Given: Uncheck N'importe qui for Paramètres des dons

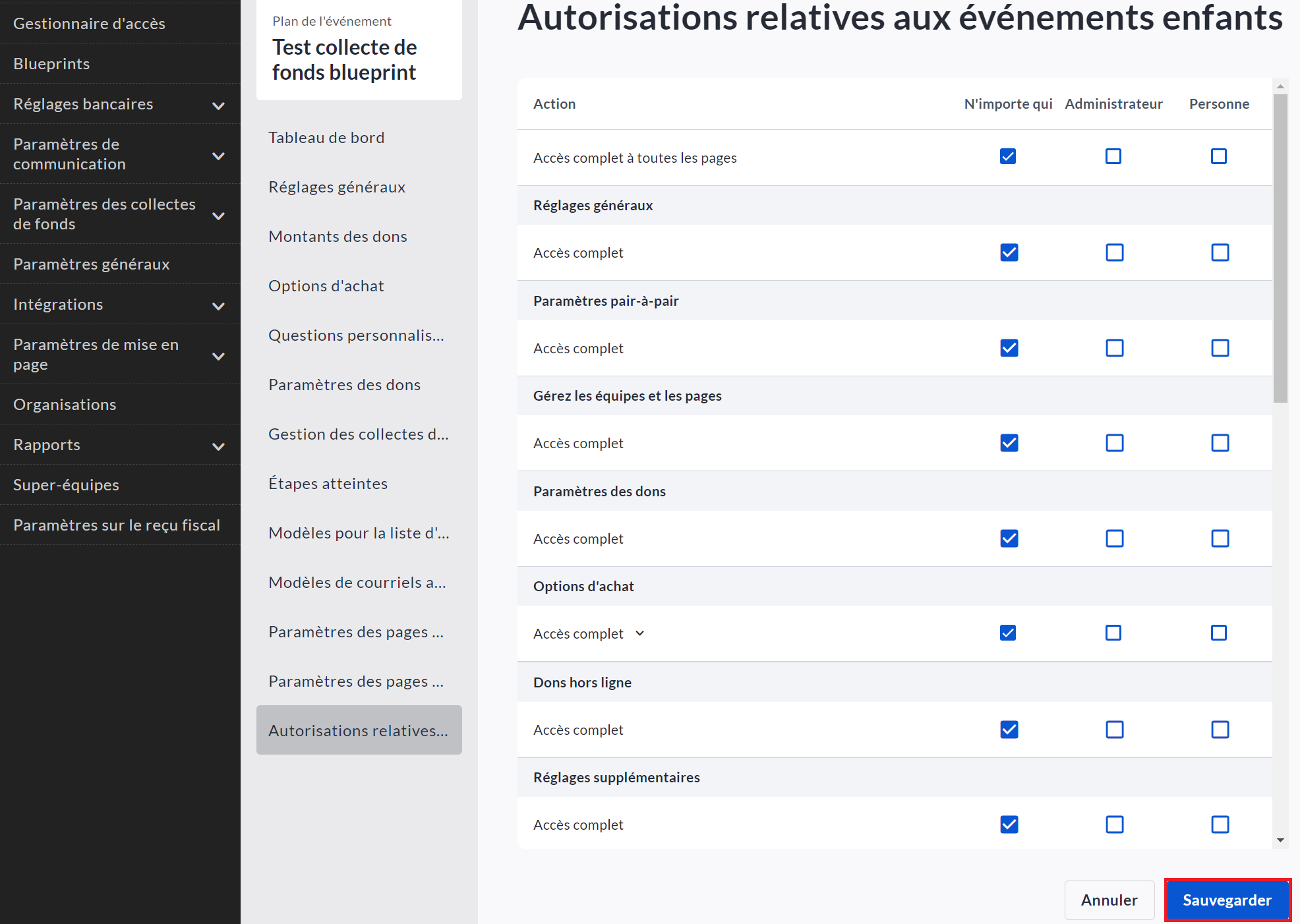Looking at the screenshot, I should 1009,538.
